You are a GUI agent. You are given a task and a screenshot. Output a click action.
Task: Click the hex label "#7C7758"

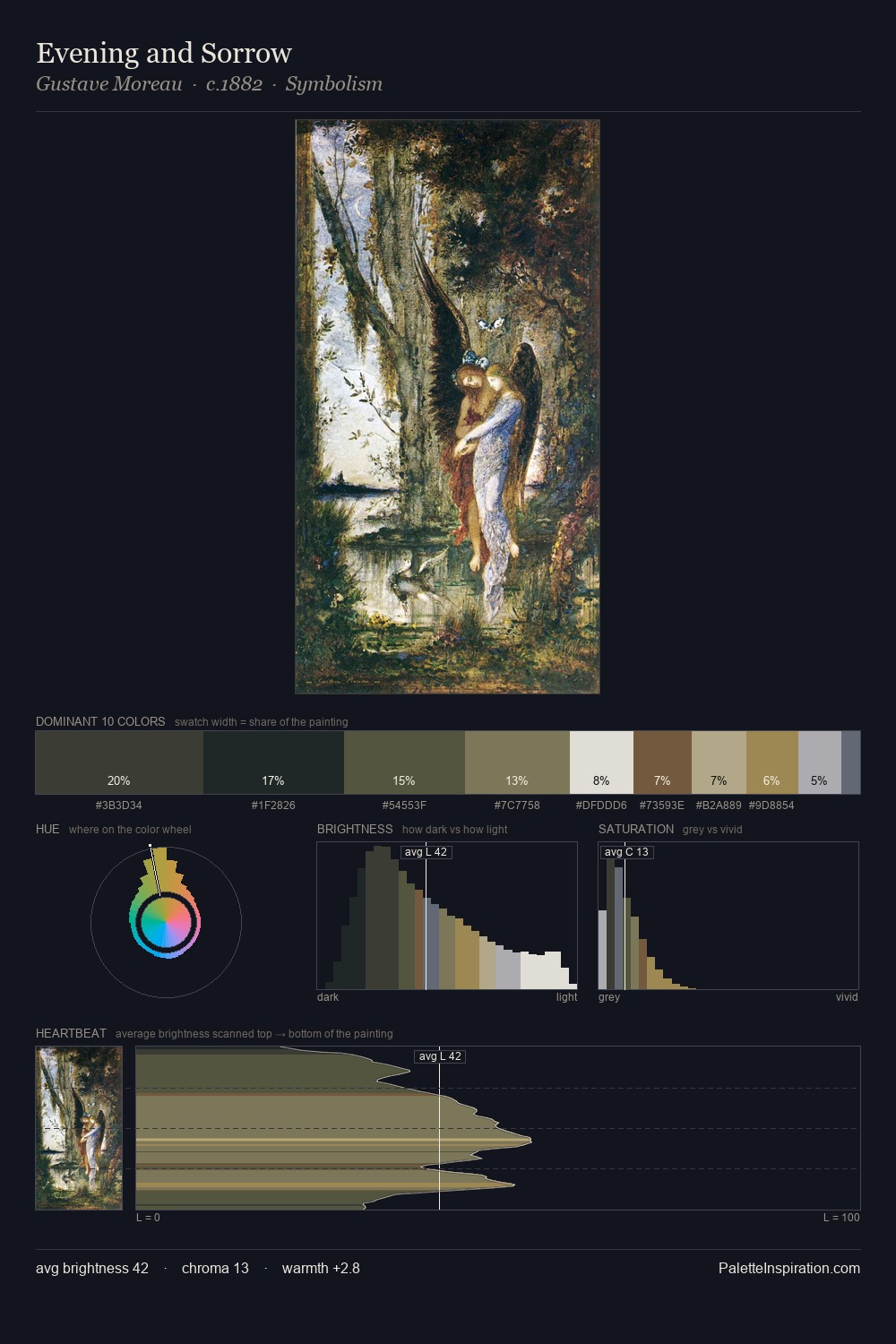click(517, 806)
